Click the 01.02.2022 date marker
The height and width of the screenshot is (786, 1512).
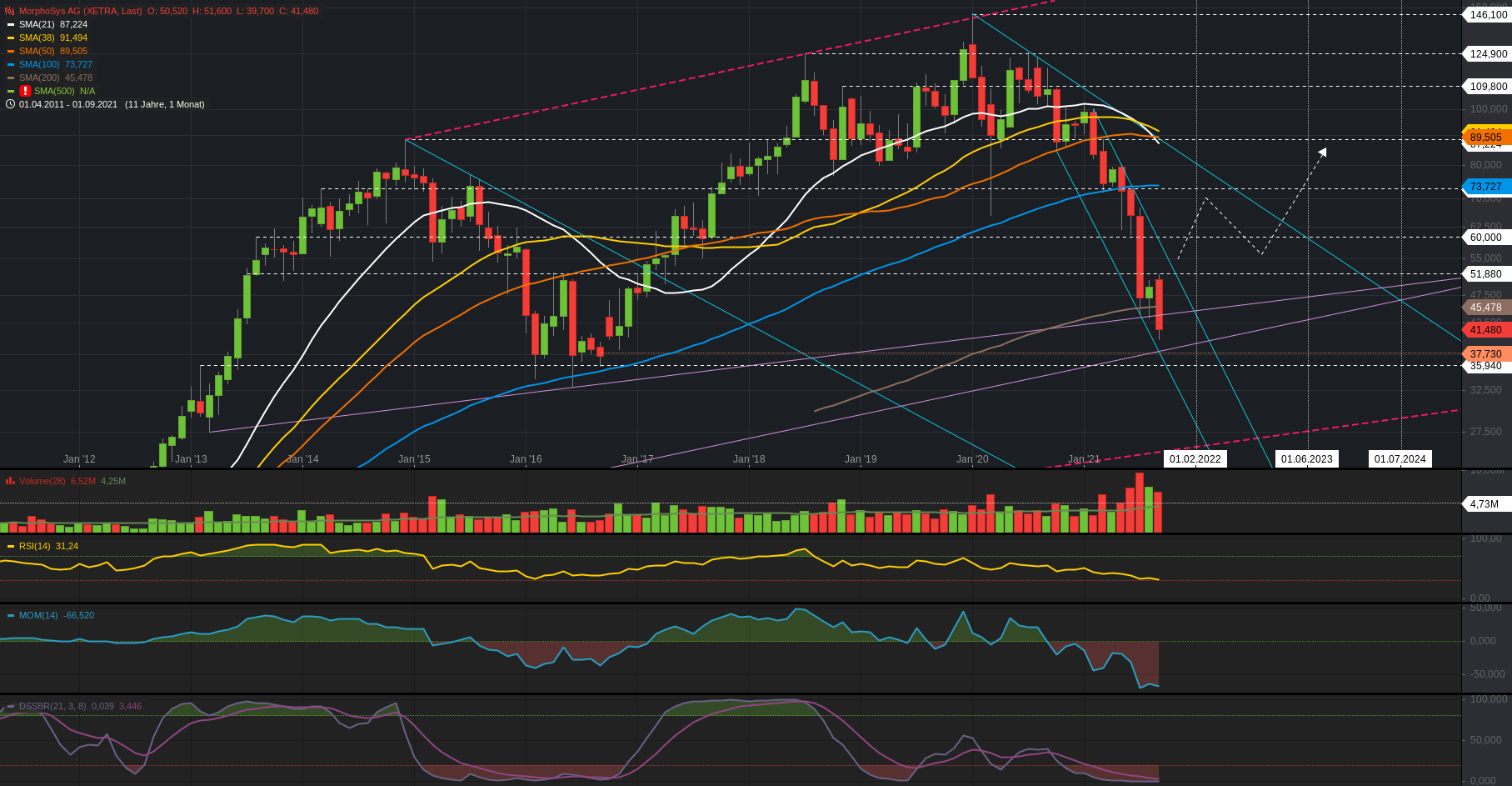[x=1195, y=459]
